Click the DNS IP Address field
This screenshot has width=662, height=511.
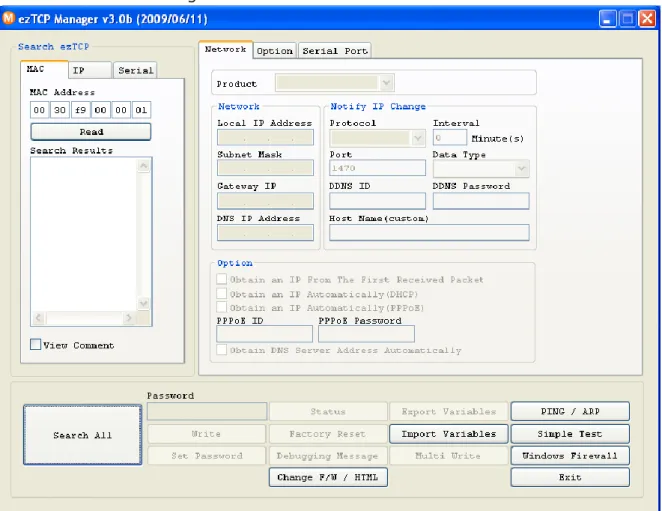(265, 232)
